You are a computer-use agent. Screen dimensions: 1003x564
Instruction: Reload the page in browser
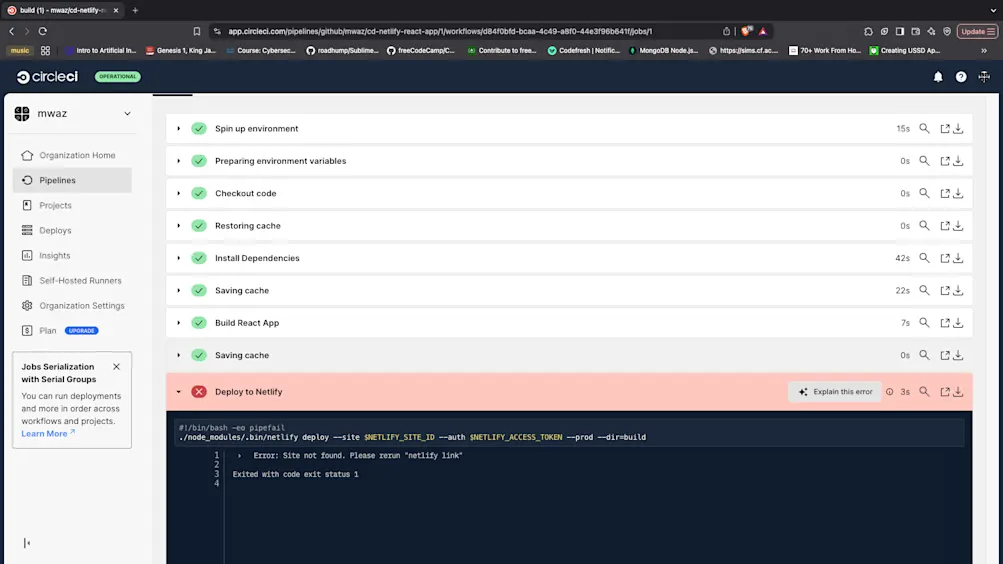click(x=43, y=31)
